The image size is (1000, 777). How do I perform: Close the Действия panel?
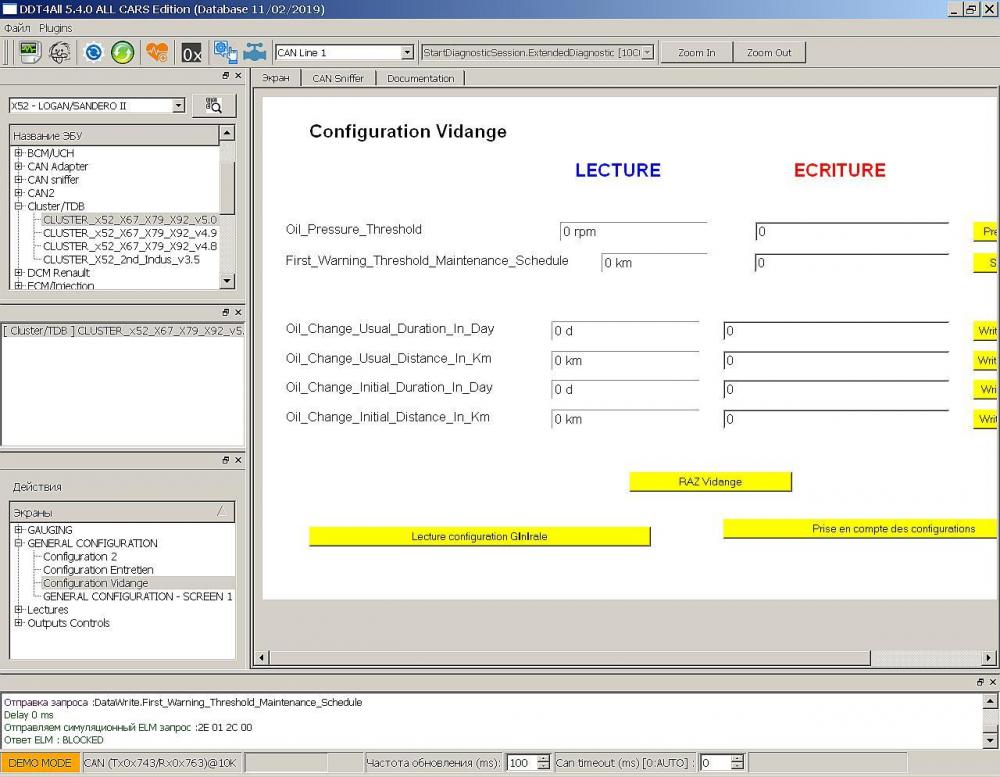coord(238,460)
